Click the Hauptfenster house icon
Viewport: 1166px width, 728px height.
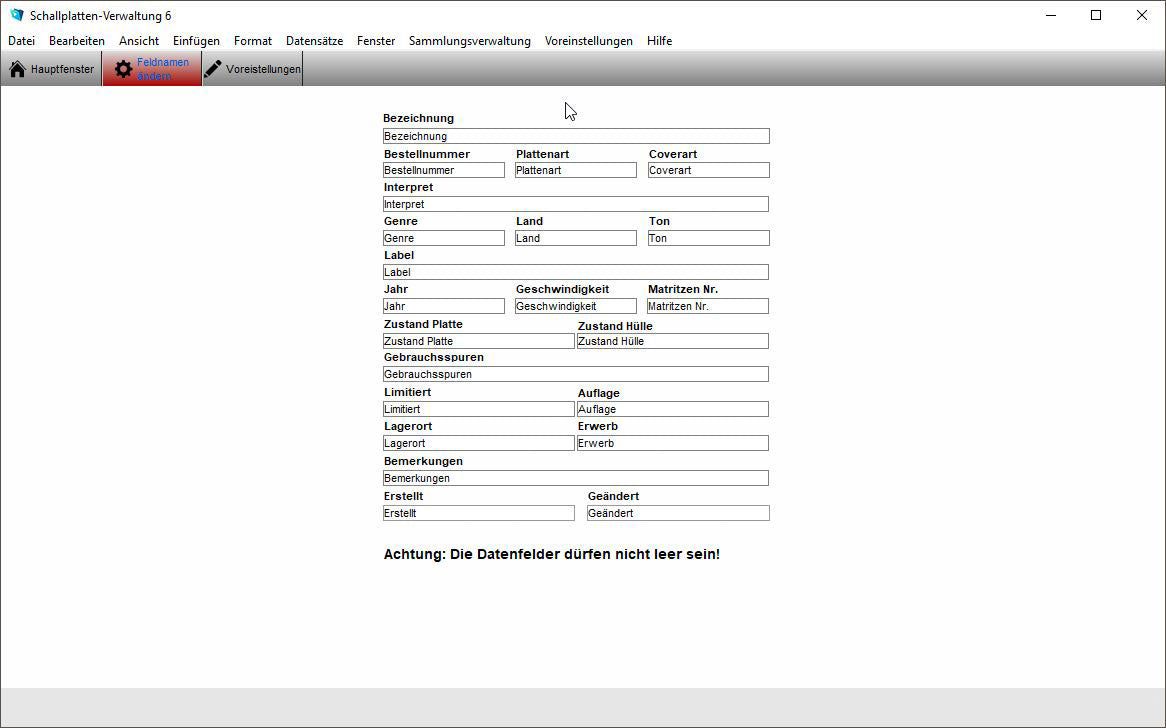[x=17, y=69]
